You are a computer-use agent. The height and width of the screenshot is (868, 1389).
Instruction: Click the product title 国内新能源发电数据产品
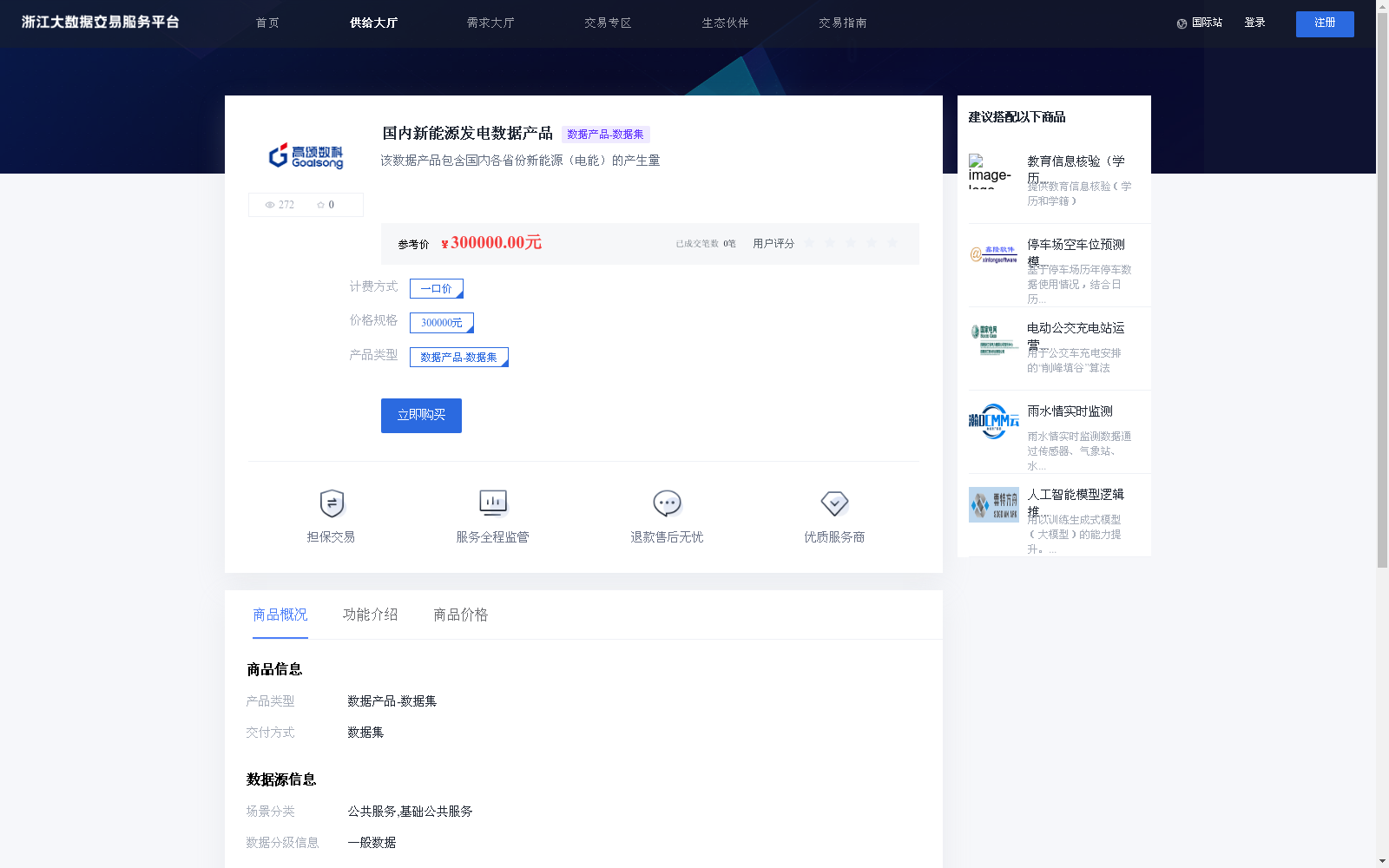tap(467, 134)
